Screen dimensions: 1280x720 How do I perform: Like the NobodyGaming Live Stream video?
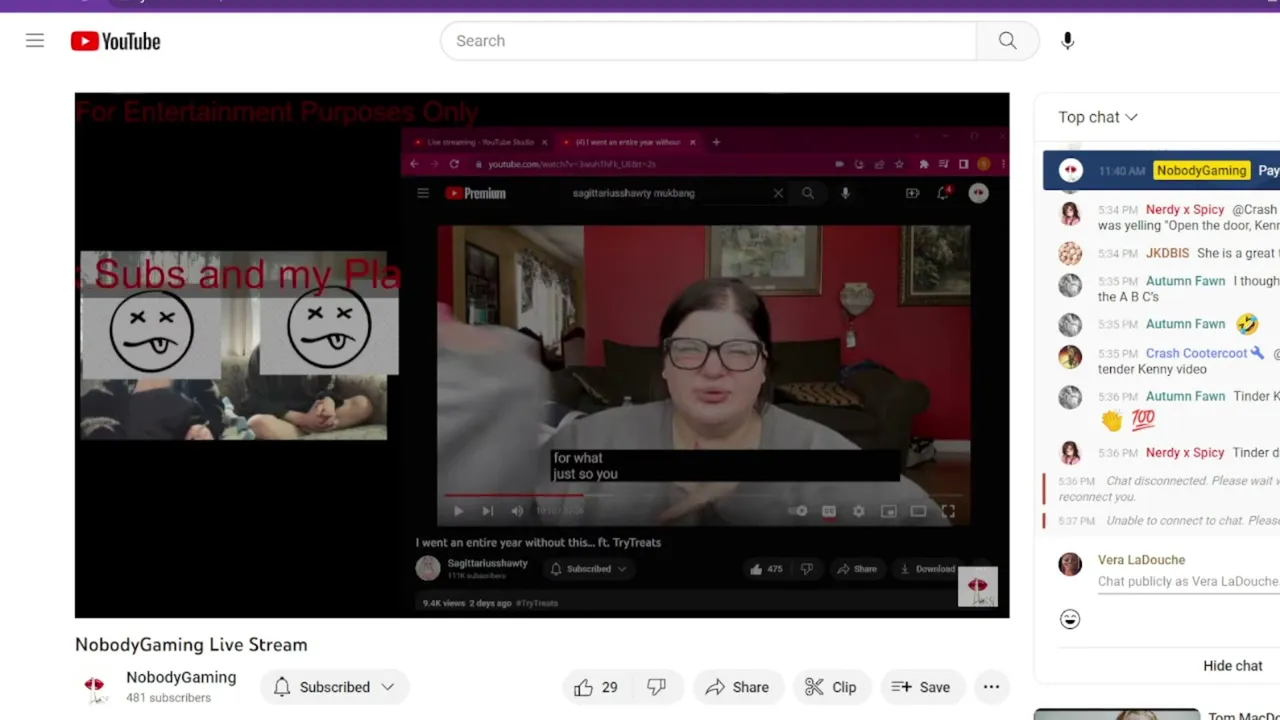tap(596, 687)
